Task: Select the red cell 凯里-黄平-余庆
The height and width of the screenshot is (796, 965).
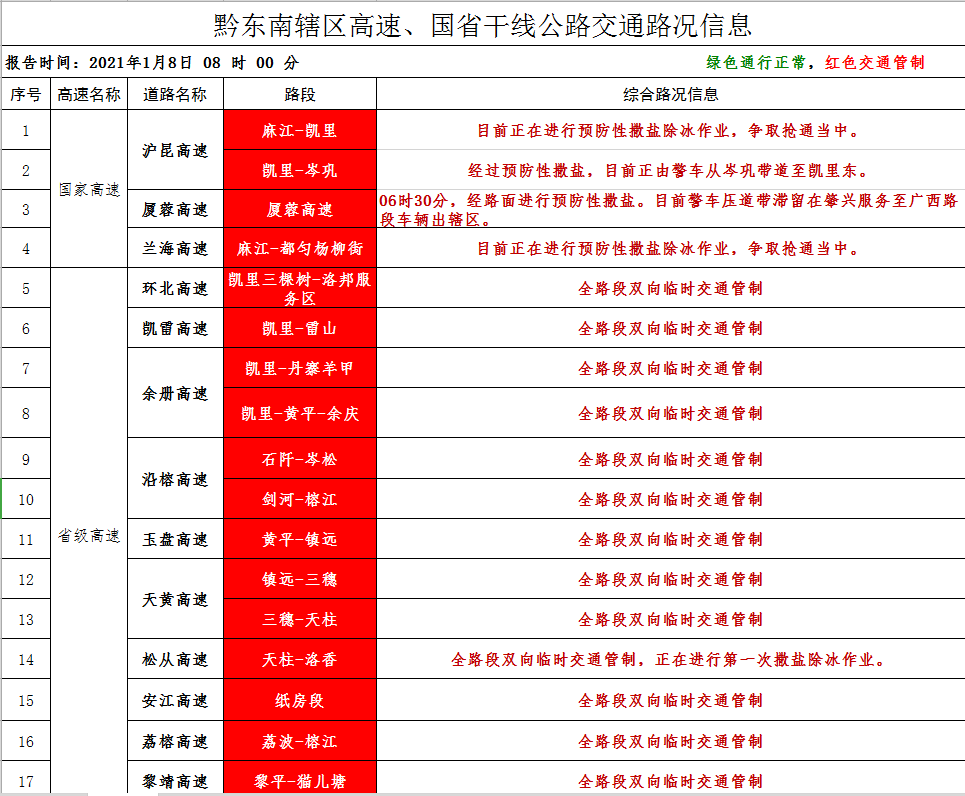Action: point(300,413)
